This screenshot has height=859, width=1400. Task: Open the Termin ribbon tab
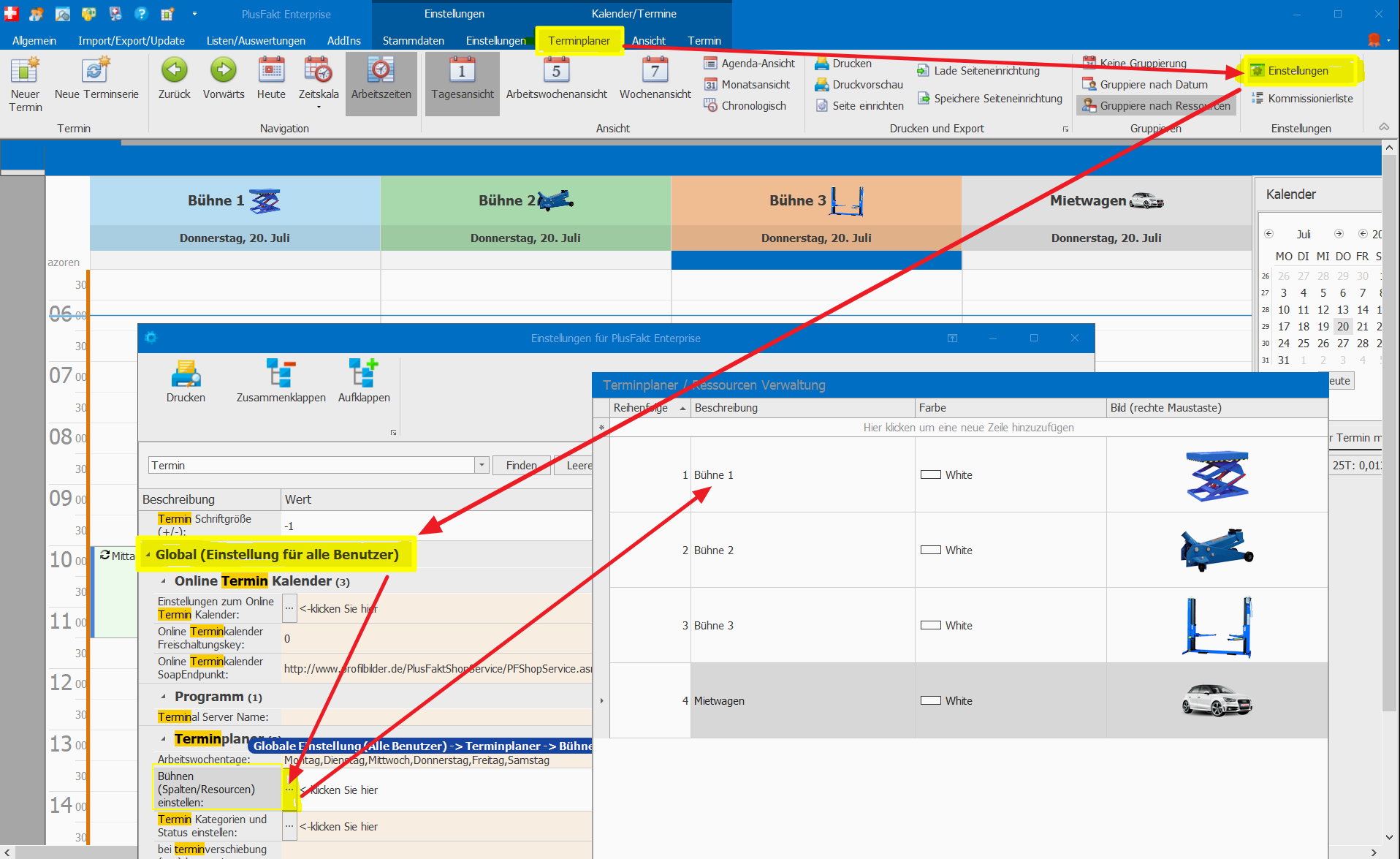(x=704, y=41)
